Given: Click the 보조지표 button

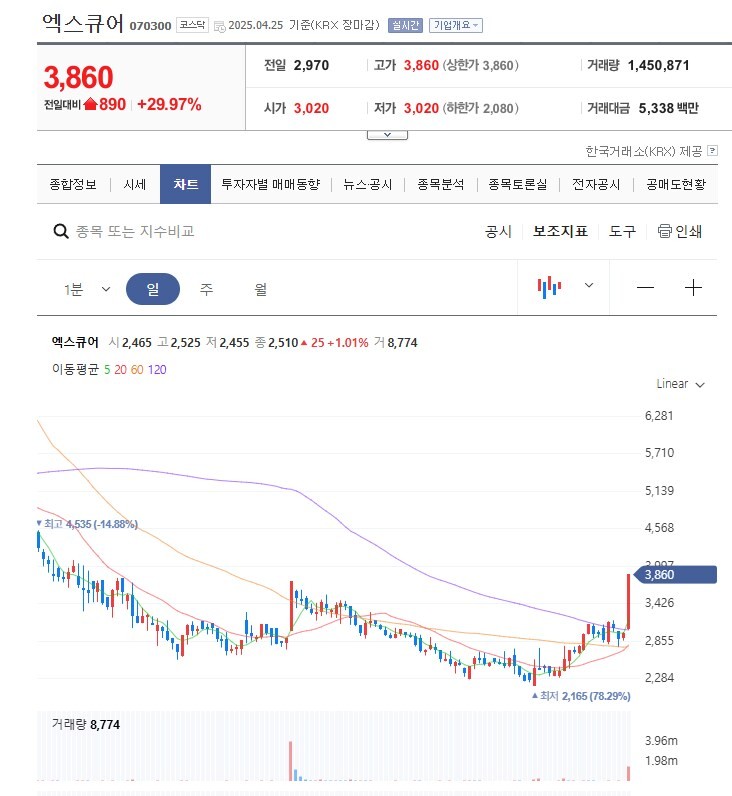Looking at the screenshot, I should pyautogui.click(x=560, y=231).
